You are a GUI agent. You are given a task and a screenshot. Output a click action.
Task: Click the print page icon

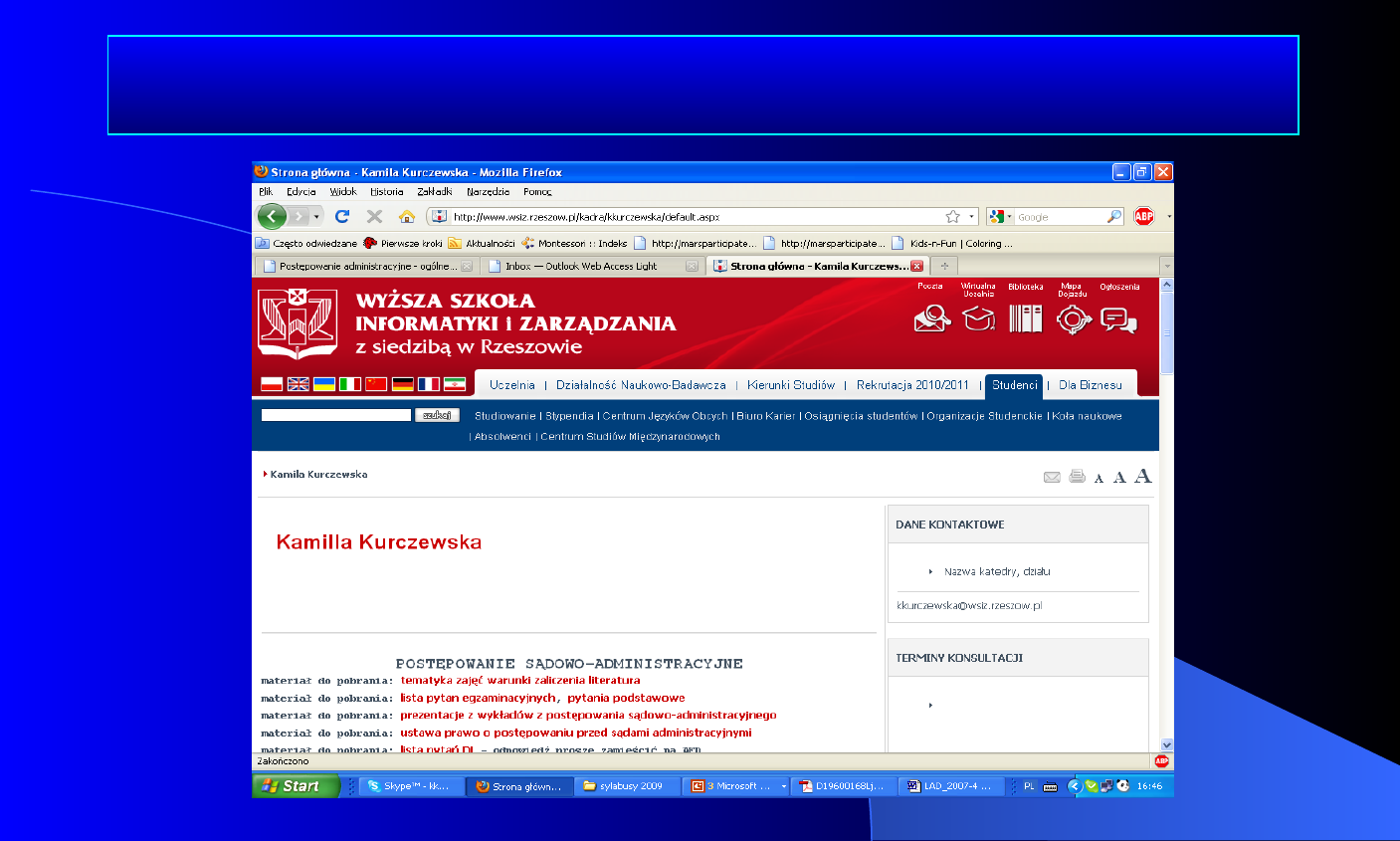[1077, 477]
